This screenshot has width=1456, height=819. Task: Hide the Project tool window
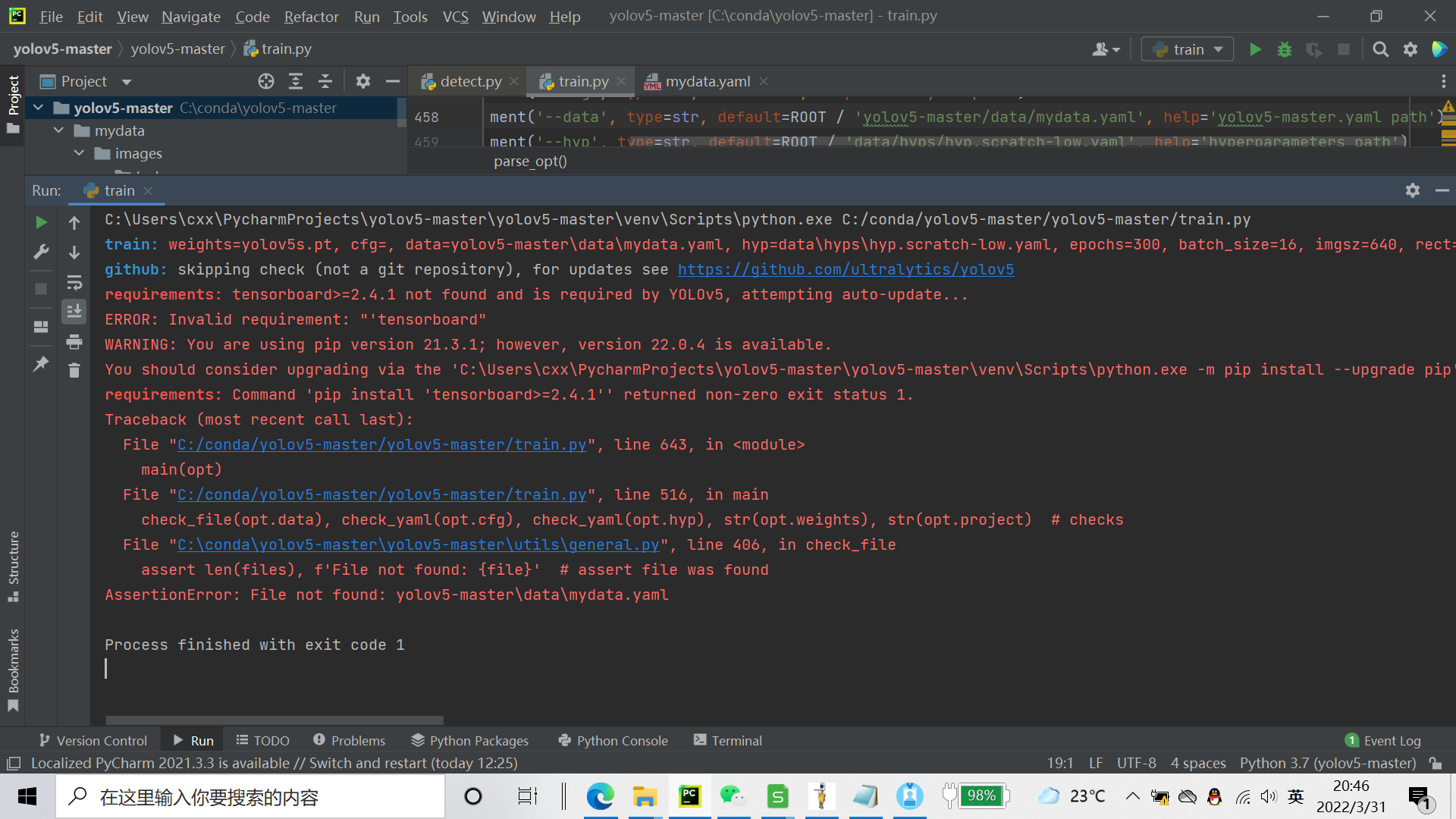(x=393, y=81)
